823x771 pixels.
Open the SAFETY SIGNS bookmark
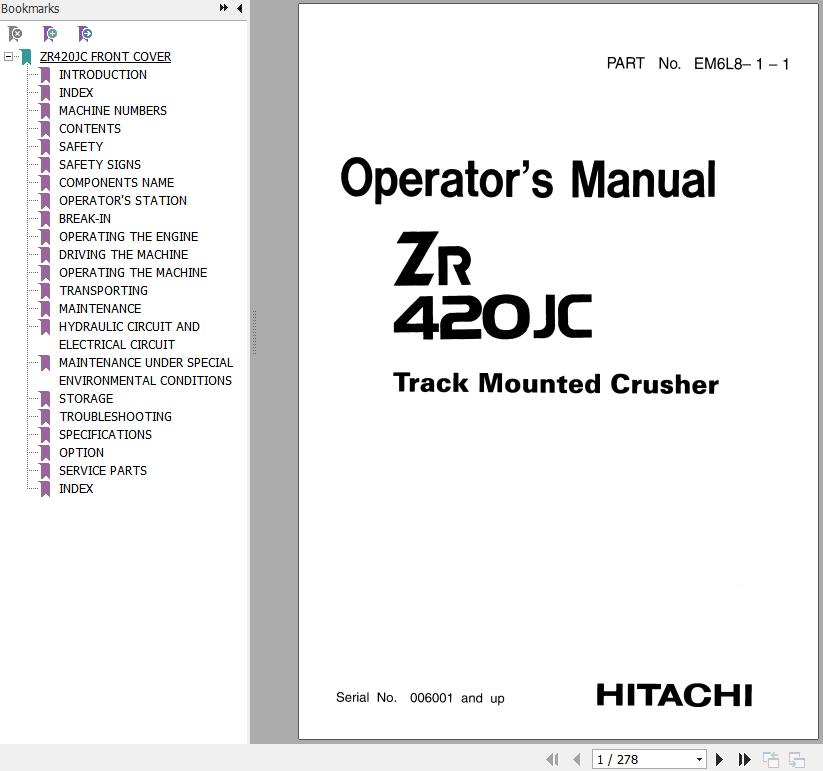click(x=100, y=165)
